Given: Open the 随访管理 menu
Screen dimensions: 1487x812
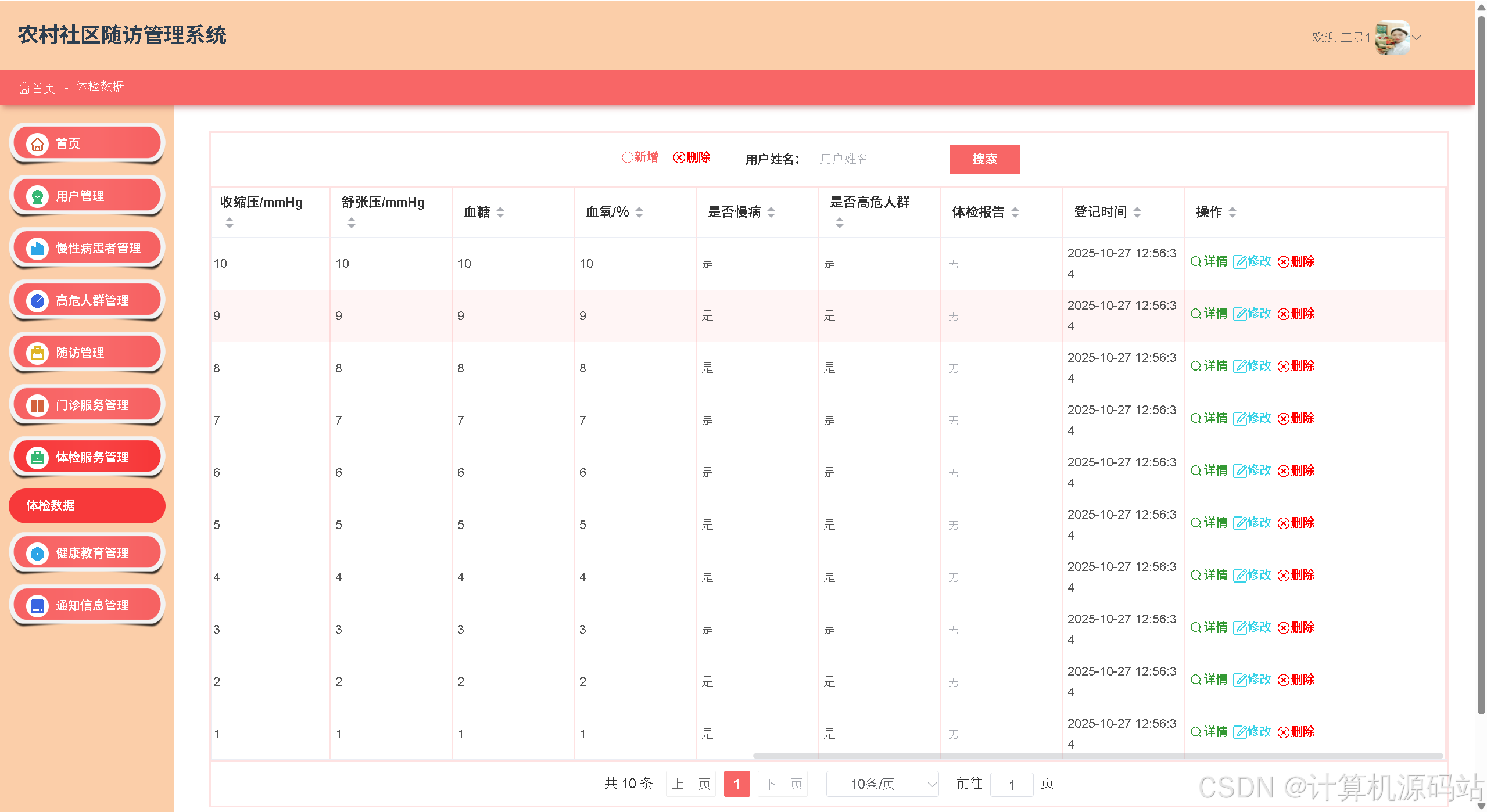Looking at the screenshot, I should [87, 353].
